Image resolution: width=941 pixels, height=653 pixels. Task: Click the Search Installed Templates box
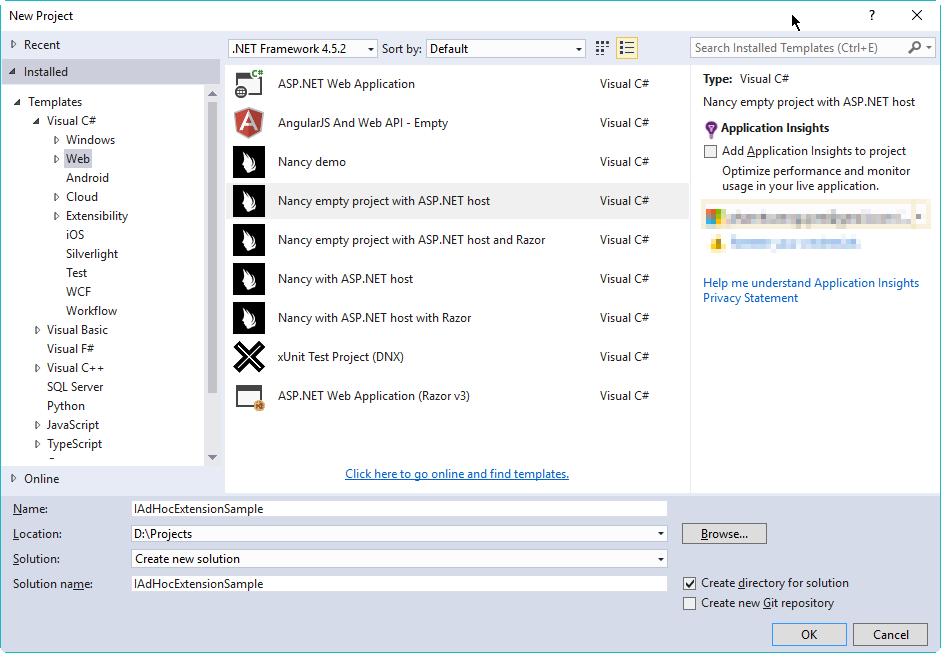click(x=798, y=47)
